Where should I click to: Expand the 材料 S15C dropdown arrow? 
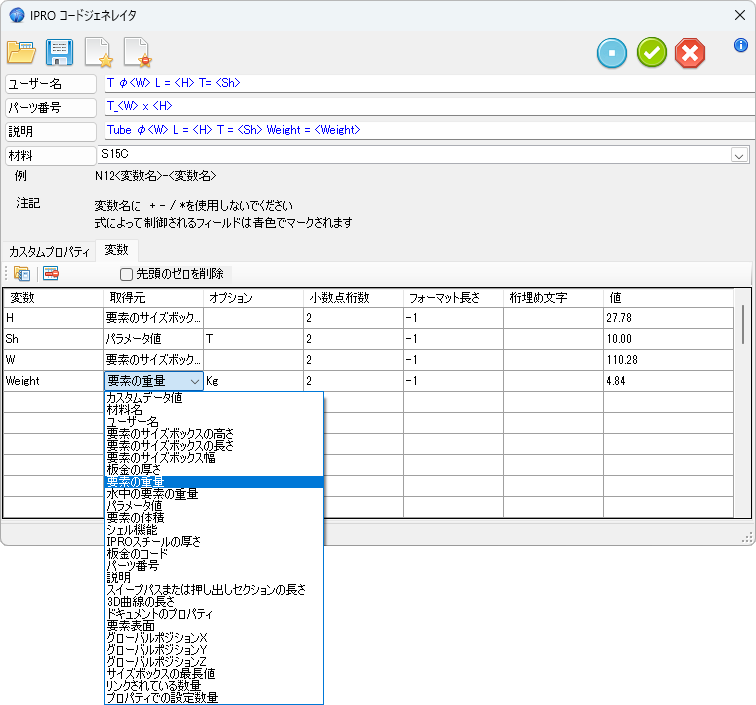tap(739, 155)
